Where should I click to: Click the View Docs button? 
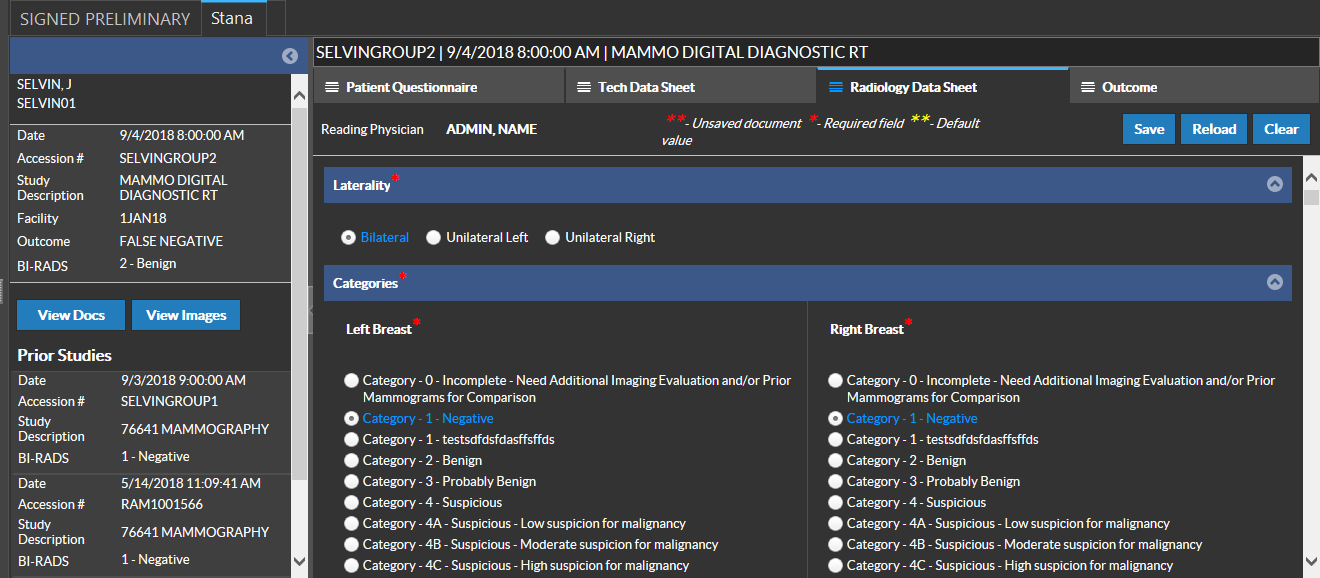coord(71,315)
